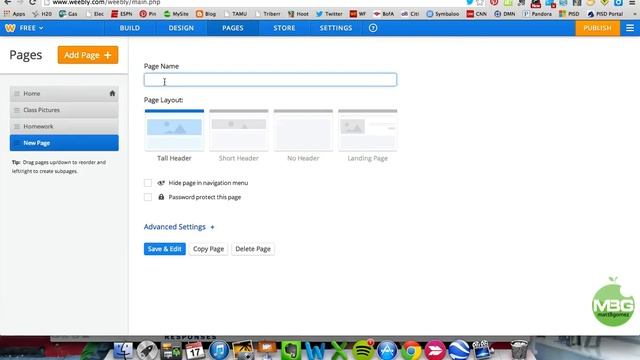Click the home icon on the Home row
The height and width of the screenshot is (360, 640).
(x=112, y=93)
